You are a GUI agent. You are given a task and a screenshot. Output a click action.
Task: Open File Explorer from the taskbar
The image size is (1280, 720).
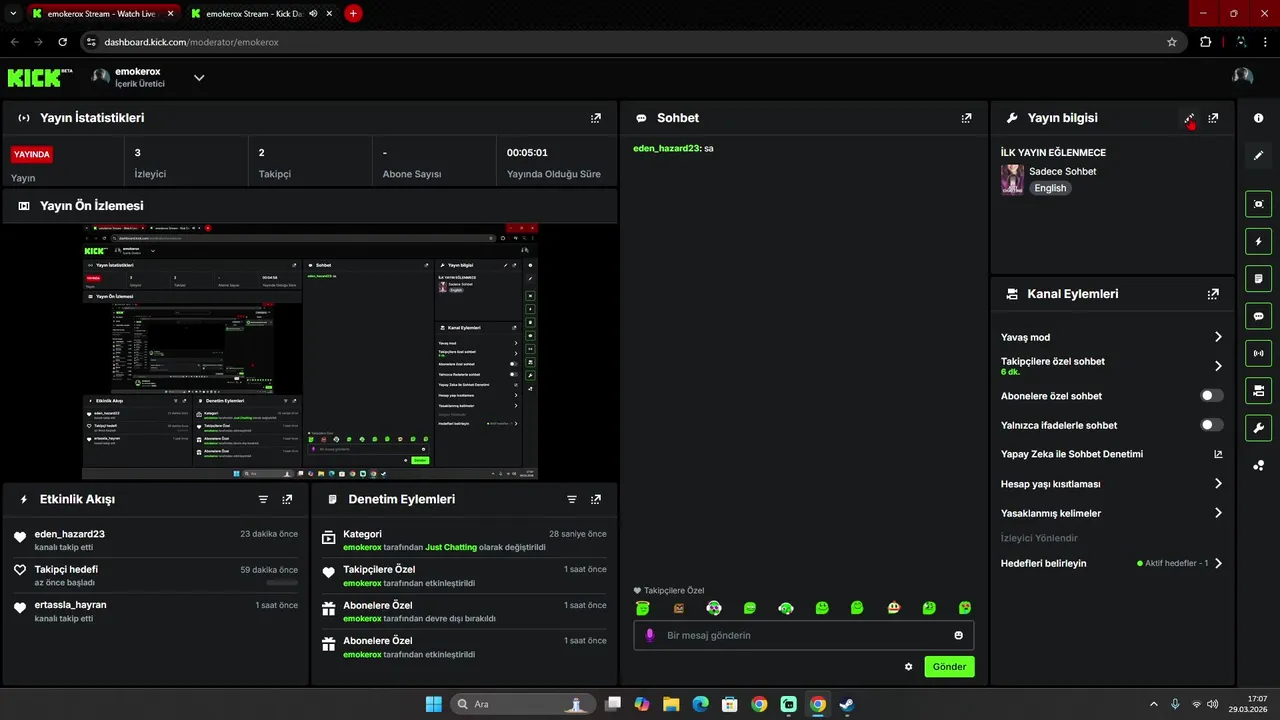click(x=671, y=704)
